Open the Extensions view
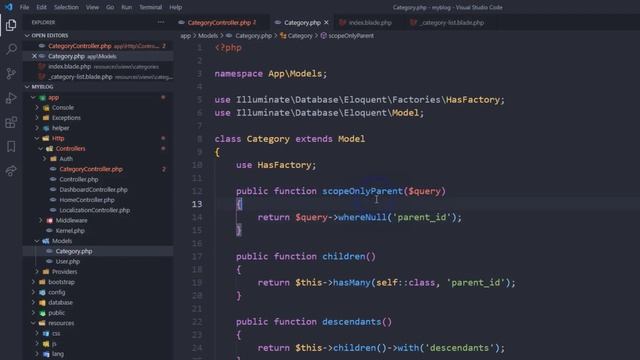 11,122
